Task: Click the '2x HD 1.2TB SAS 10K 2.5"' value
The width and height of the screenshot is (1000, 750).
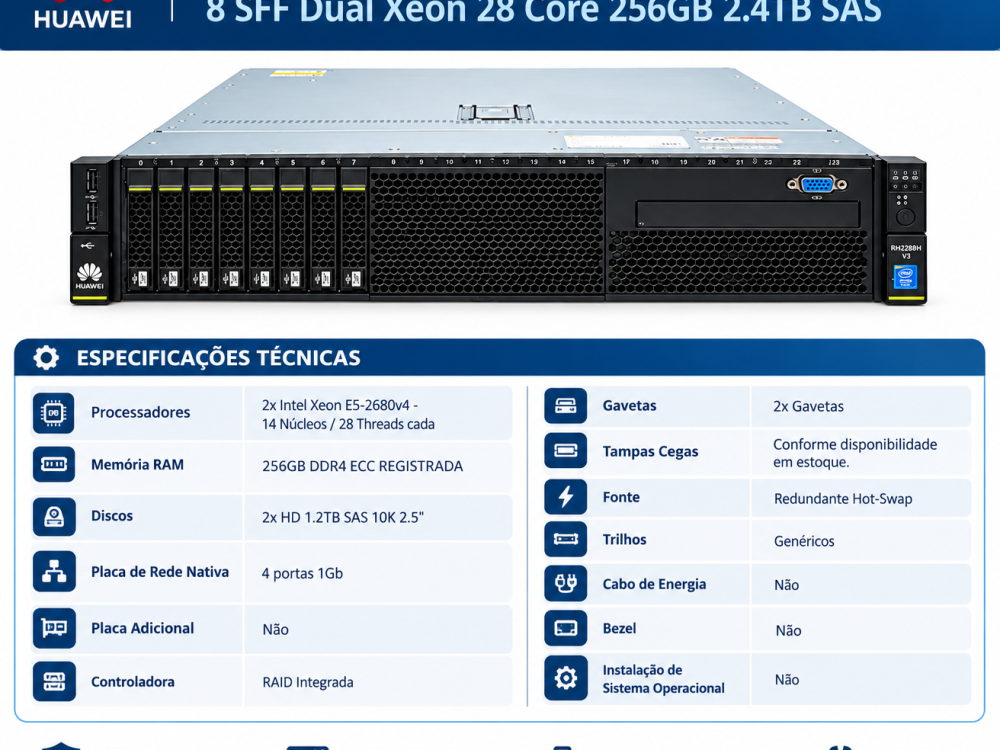Action: click(343, 517)
